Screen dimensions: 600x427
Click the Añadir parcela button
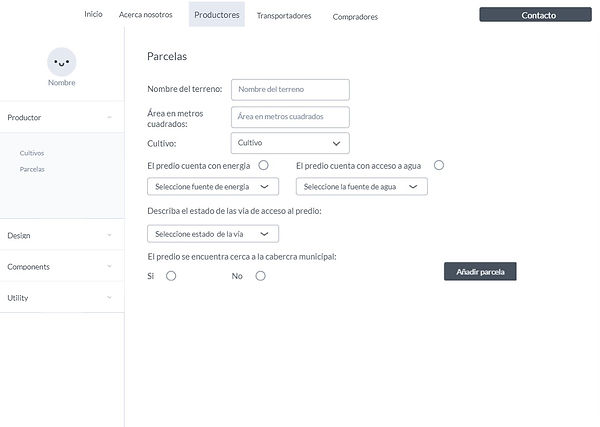point(480,271)
